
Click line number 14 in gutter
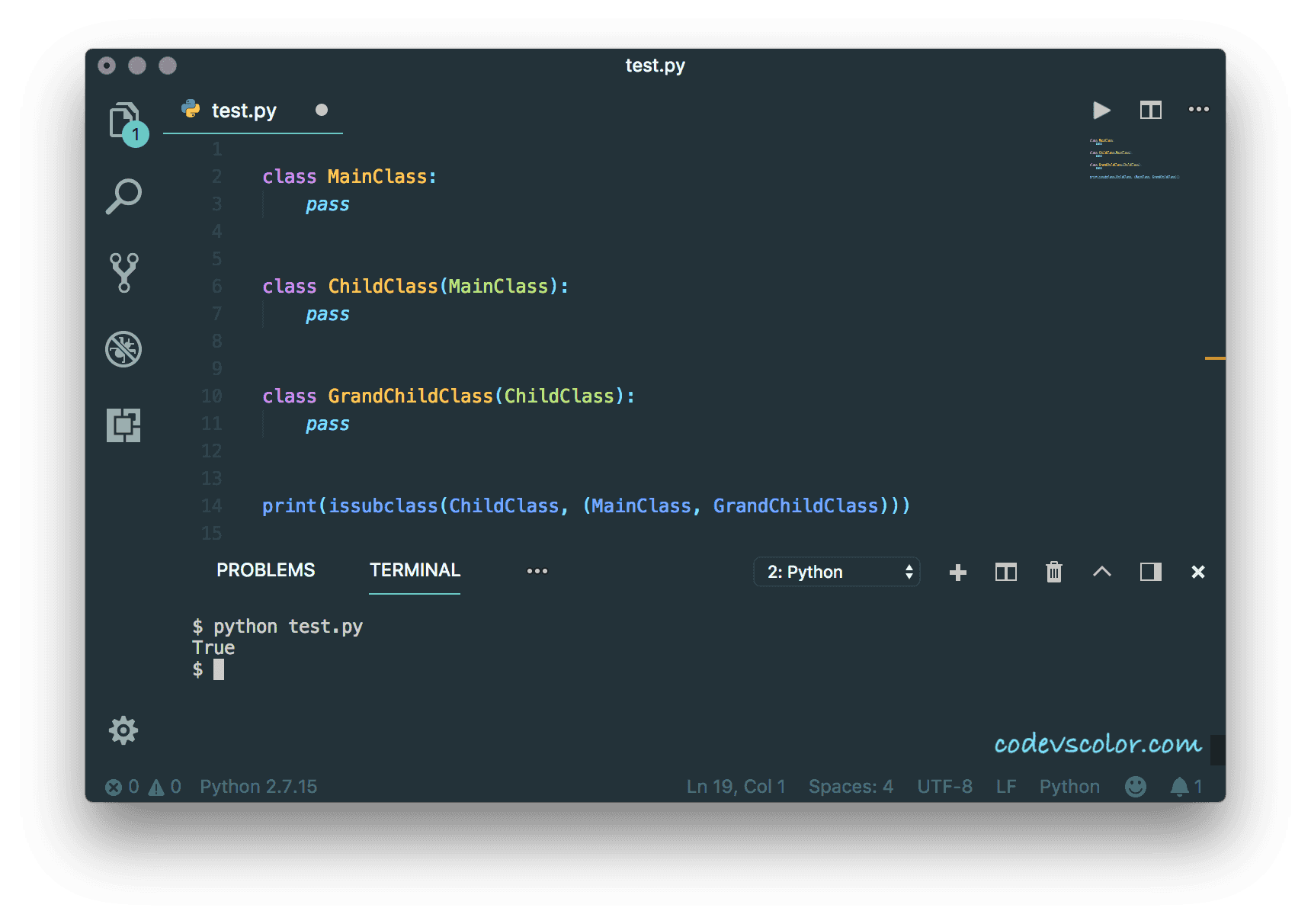212,506
